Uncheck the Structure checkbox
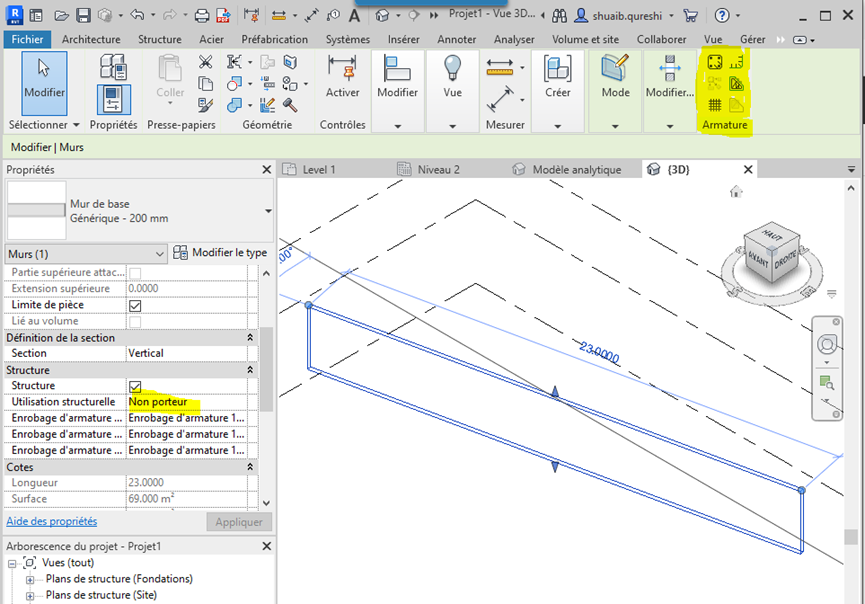The image size is (865, 604). pyautogui.click(x=135, y=386)
